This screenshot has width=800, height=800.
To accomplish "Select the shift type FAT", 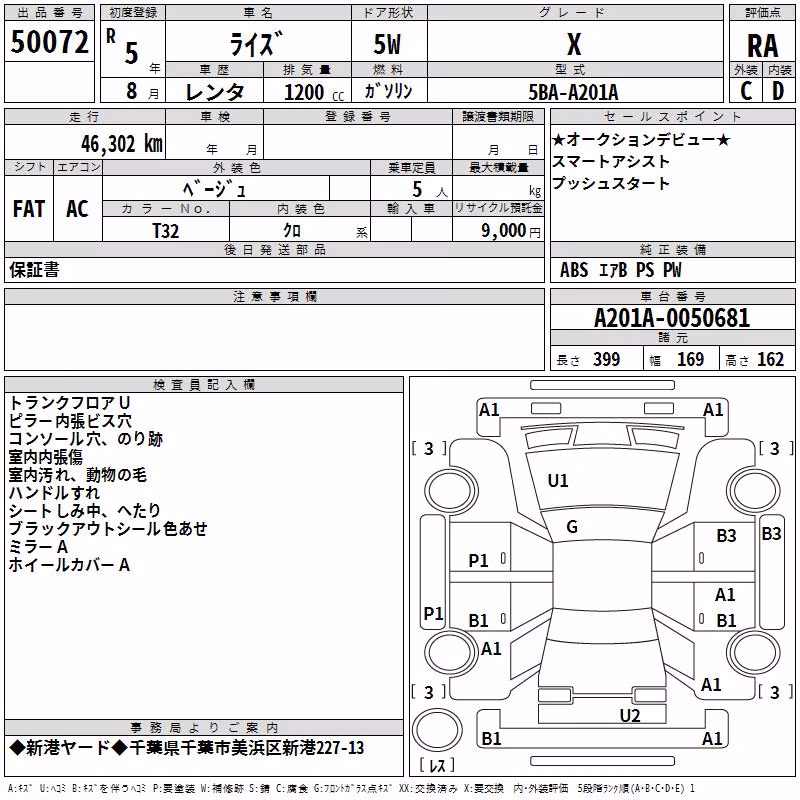I will (x=29, y=209).
